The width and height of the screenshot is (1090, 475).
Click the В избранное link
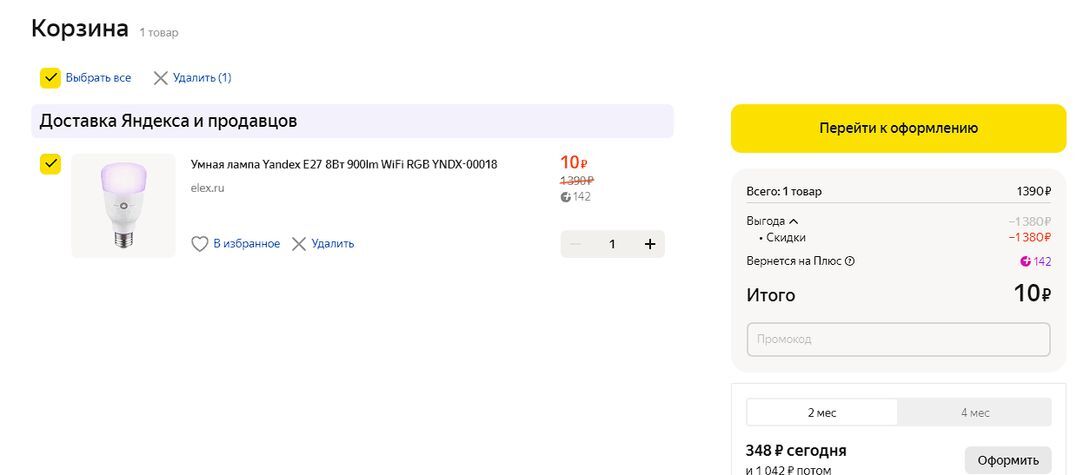coord(246,244)
